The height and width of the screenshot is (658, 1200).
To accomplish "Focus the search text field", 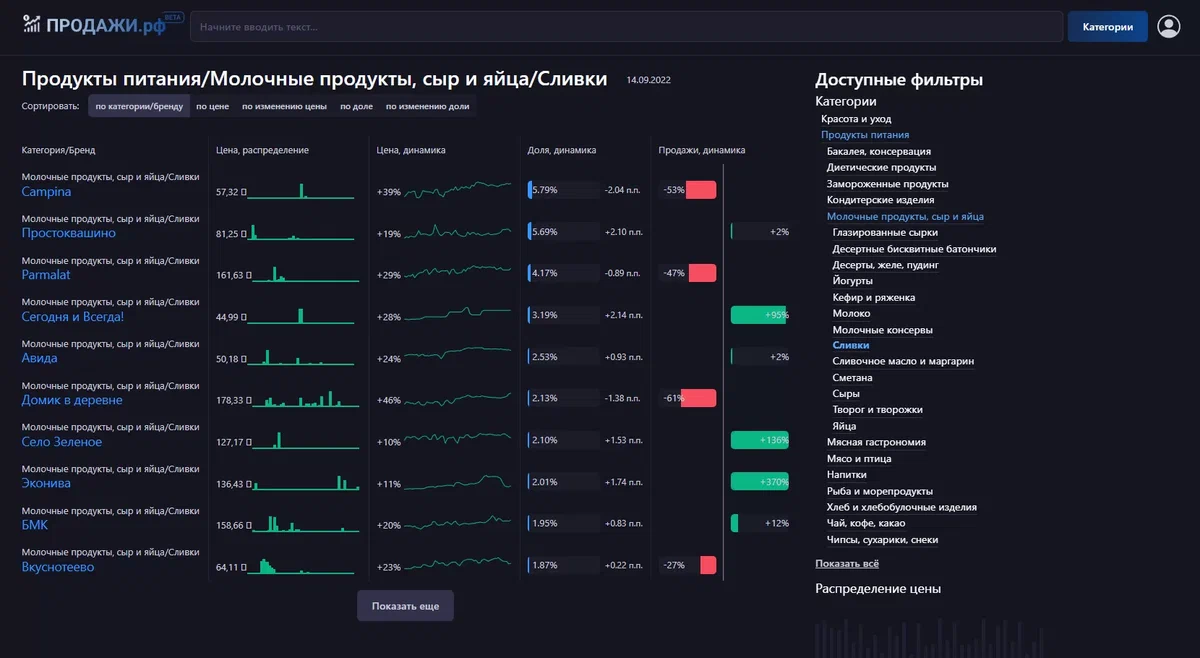I will [626, 27].
